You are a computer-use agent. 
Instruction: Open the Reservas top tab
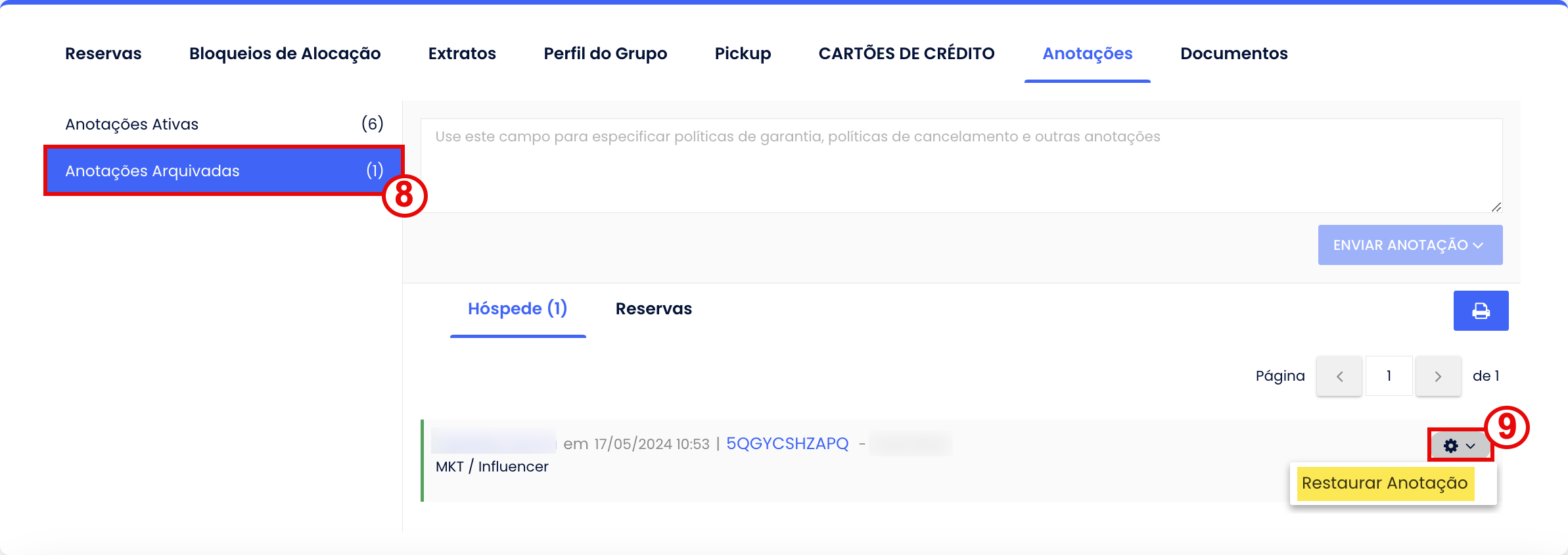click(103, 54)
